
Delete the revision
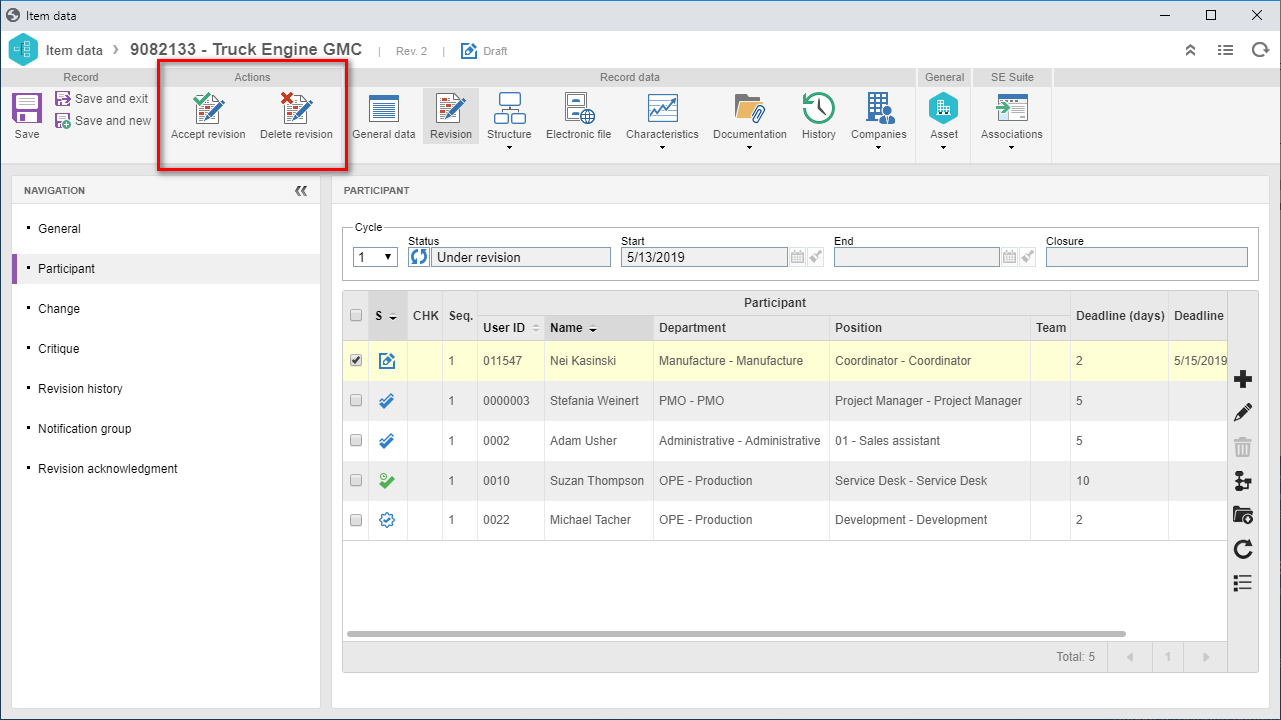coord(296,115)
